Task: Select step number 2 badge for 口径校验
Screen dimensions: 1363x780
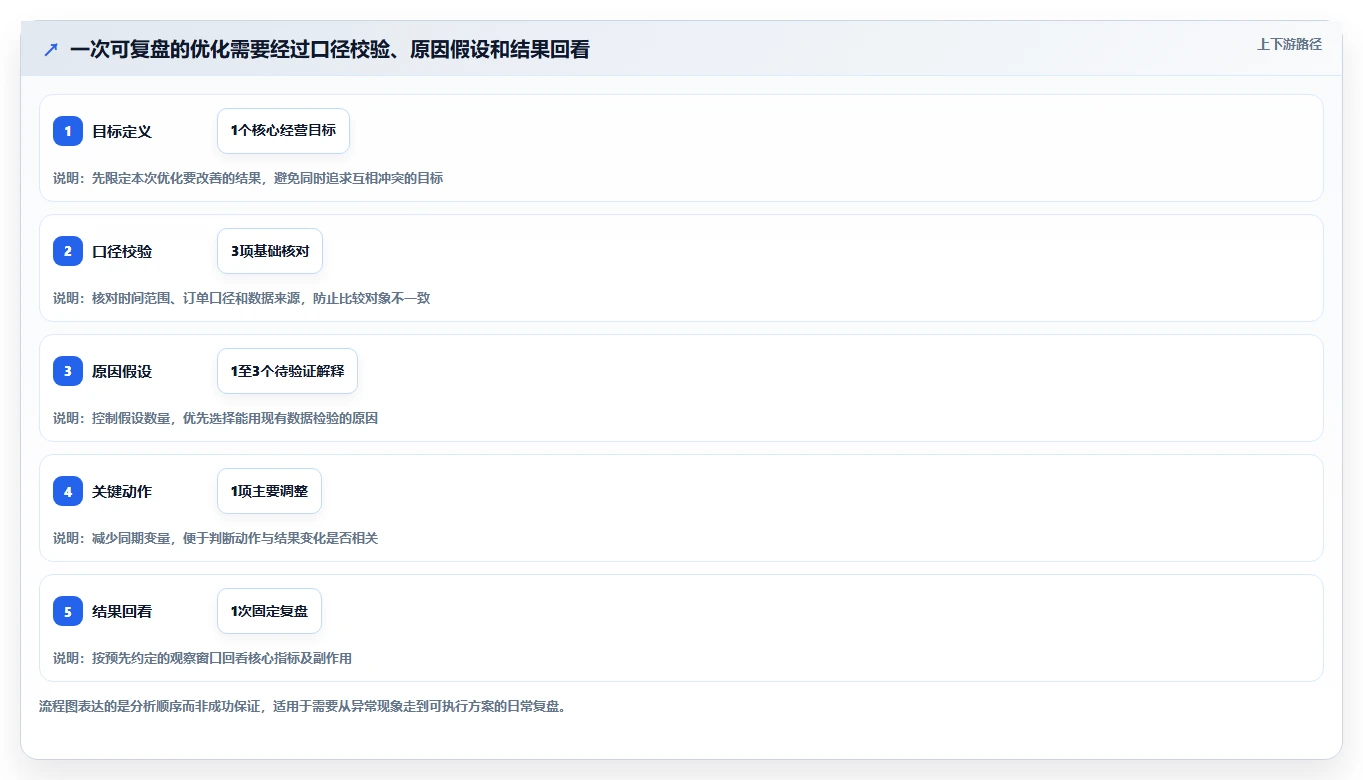Action: [68, 251]
